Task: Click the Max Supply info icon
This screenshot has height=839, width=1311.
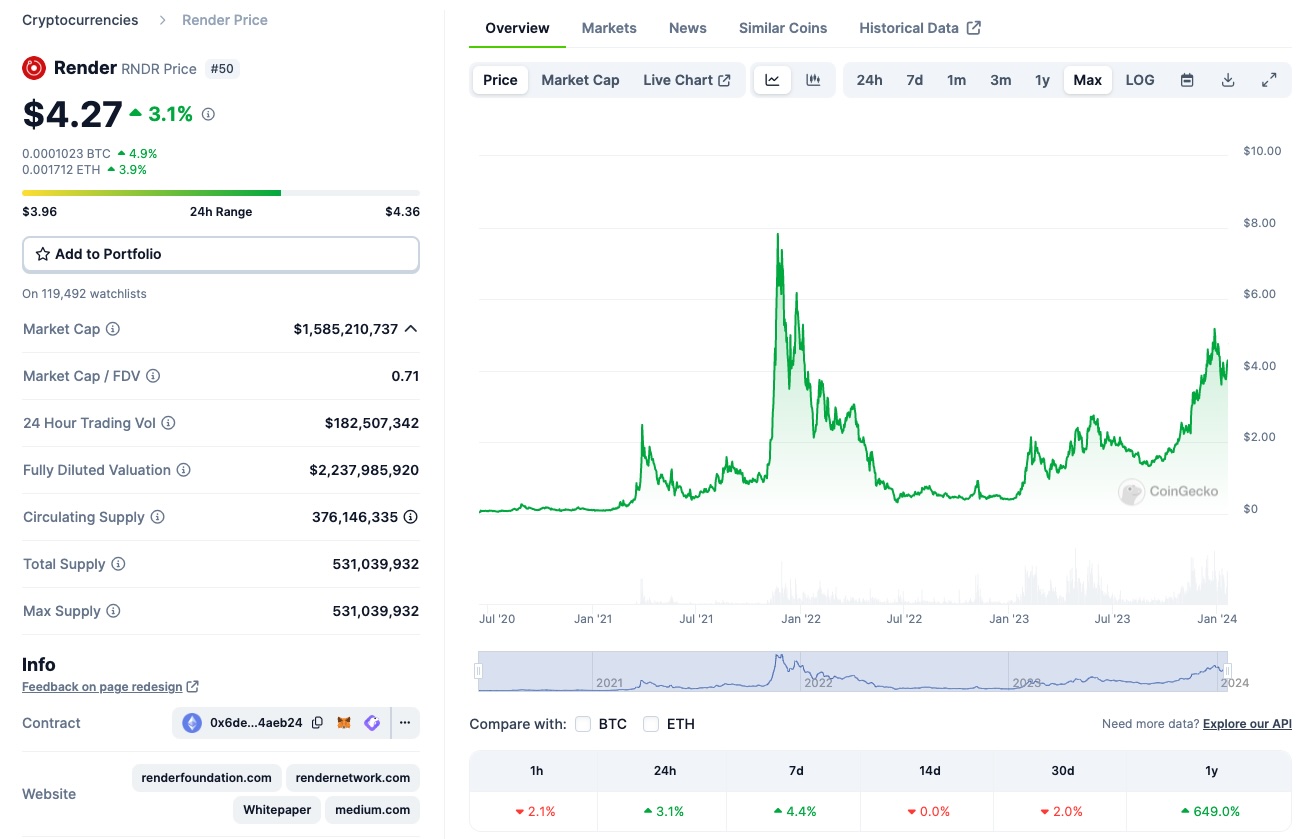Action: 113,611
